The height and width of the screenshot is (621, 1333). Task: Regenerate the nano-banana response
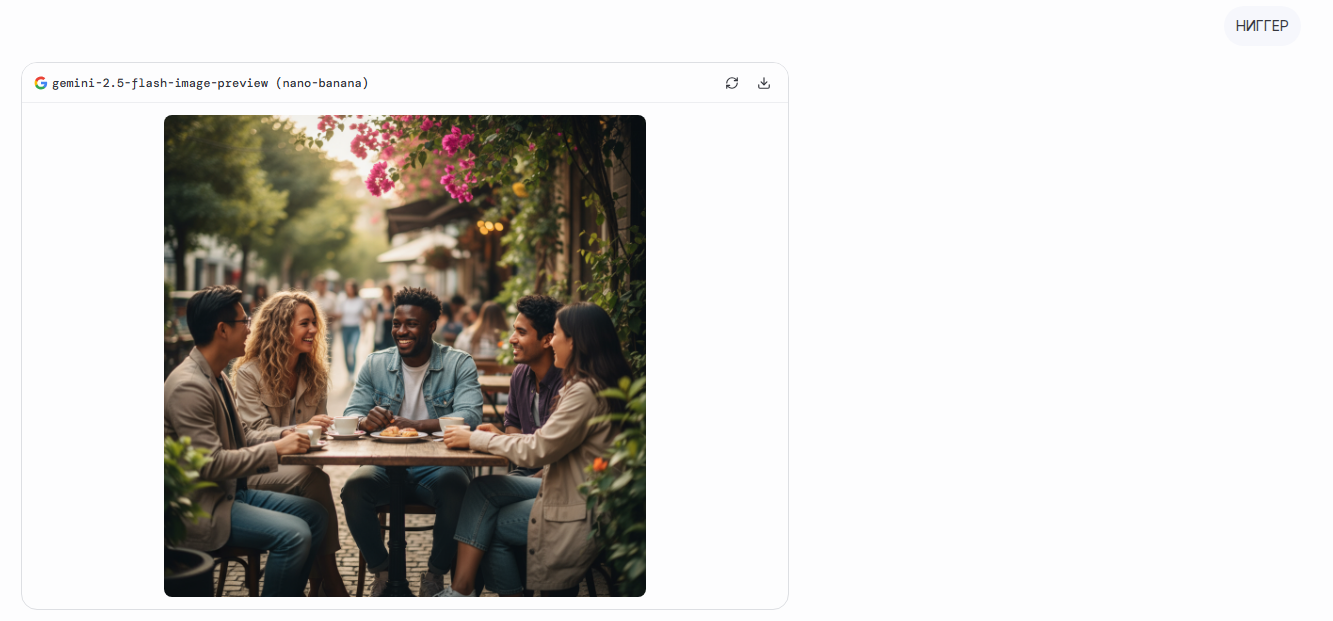tap(732, 83)
